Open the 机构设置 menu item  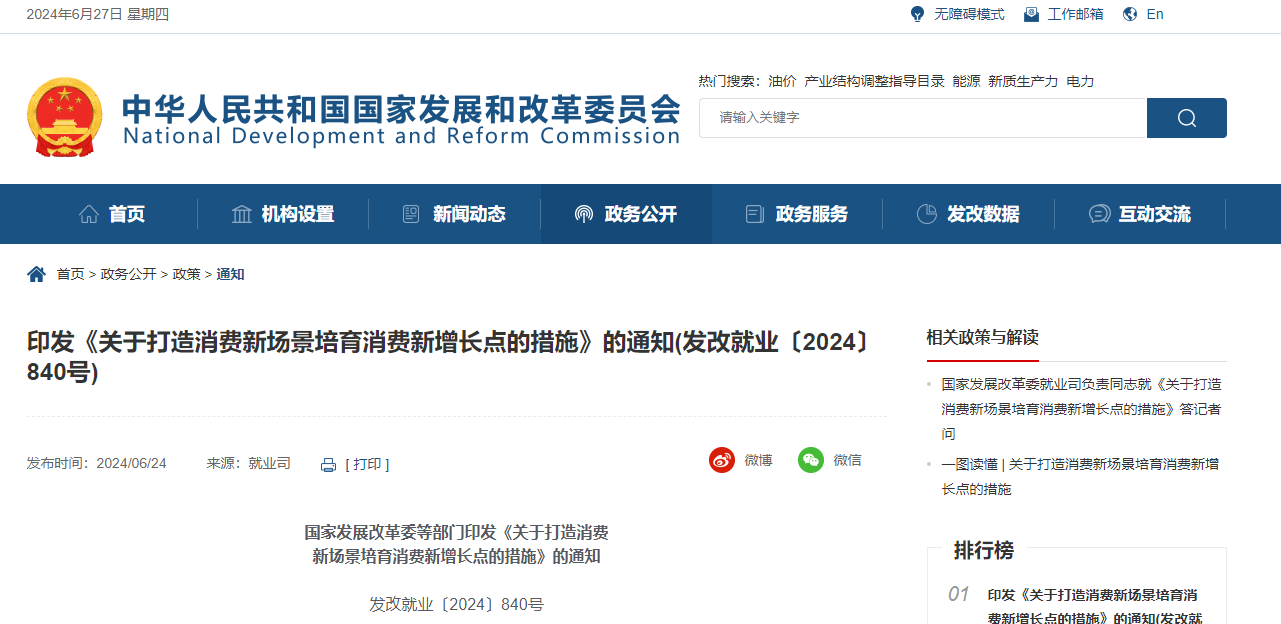click(298, 214)
